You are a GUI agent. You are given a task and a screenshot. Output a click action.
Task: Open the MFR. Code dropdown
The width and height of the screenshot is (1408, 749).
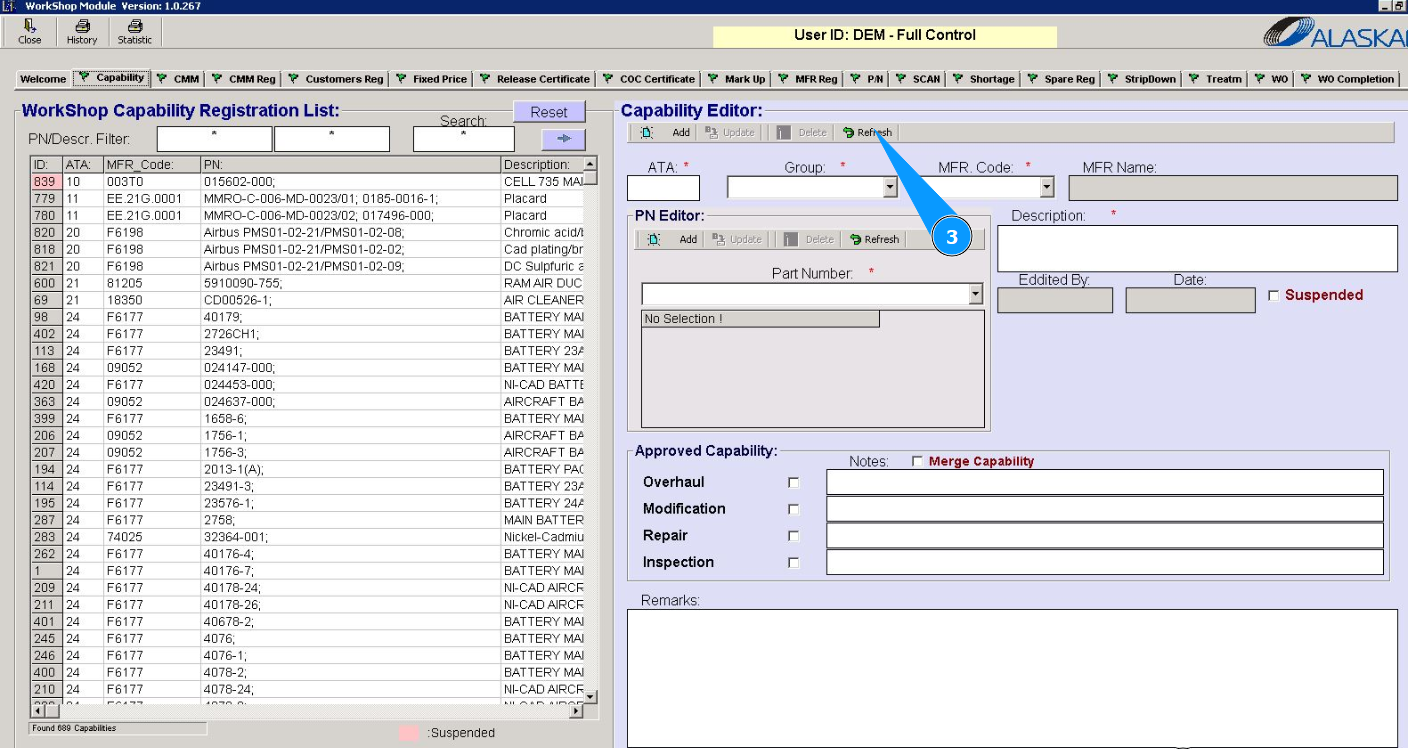tap(1047, 188)
